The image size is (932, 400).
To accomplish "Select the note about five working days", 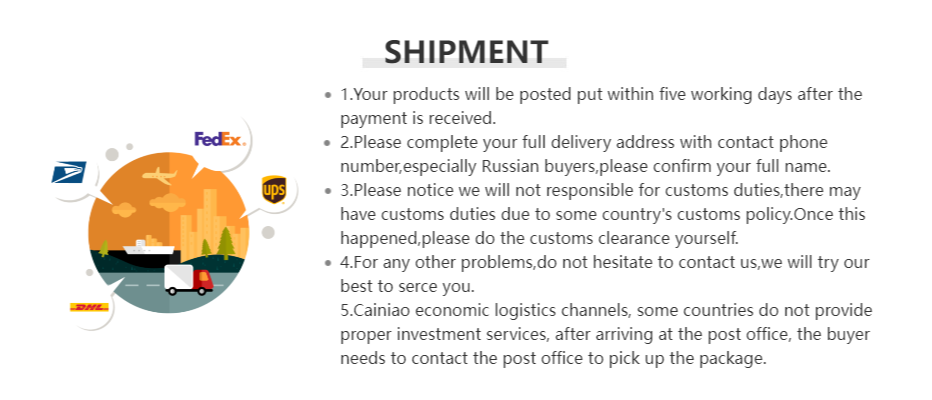I will point(600,95).
